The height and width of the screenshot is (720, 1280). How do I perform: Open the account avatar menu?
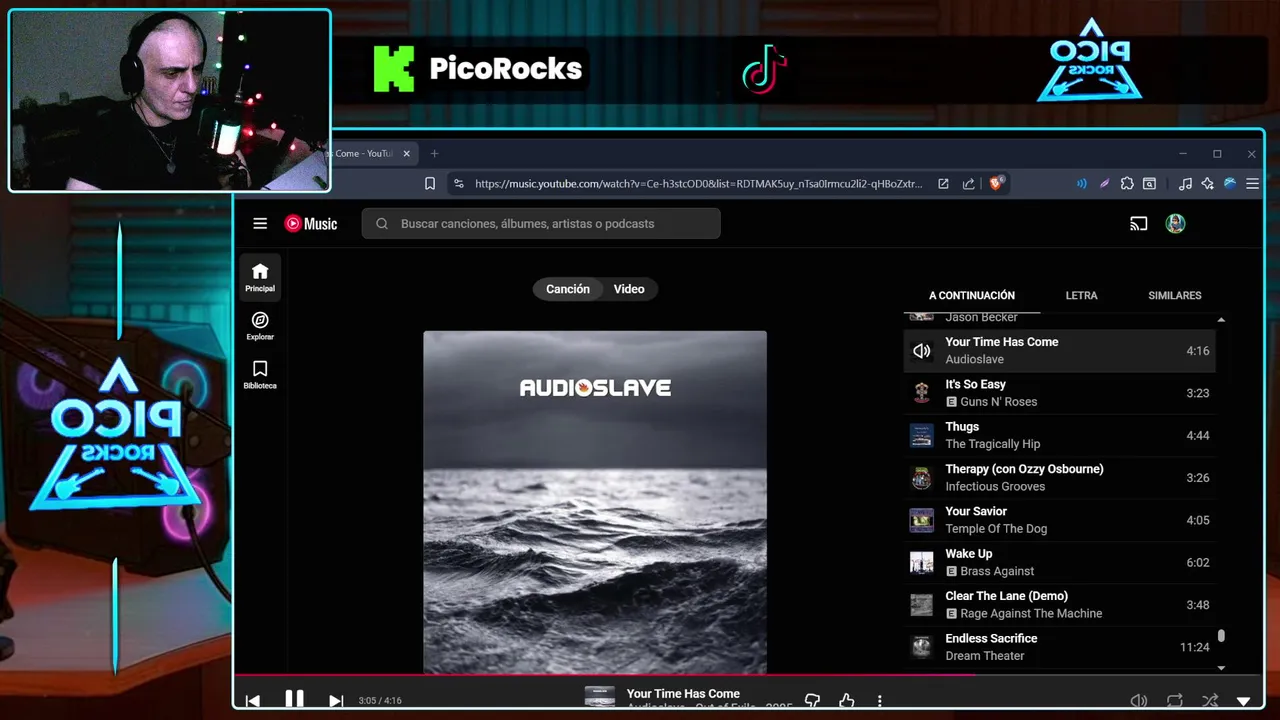(x=1175, y=224)
